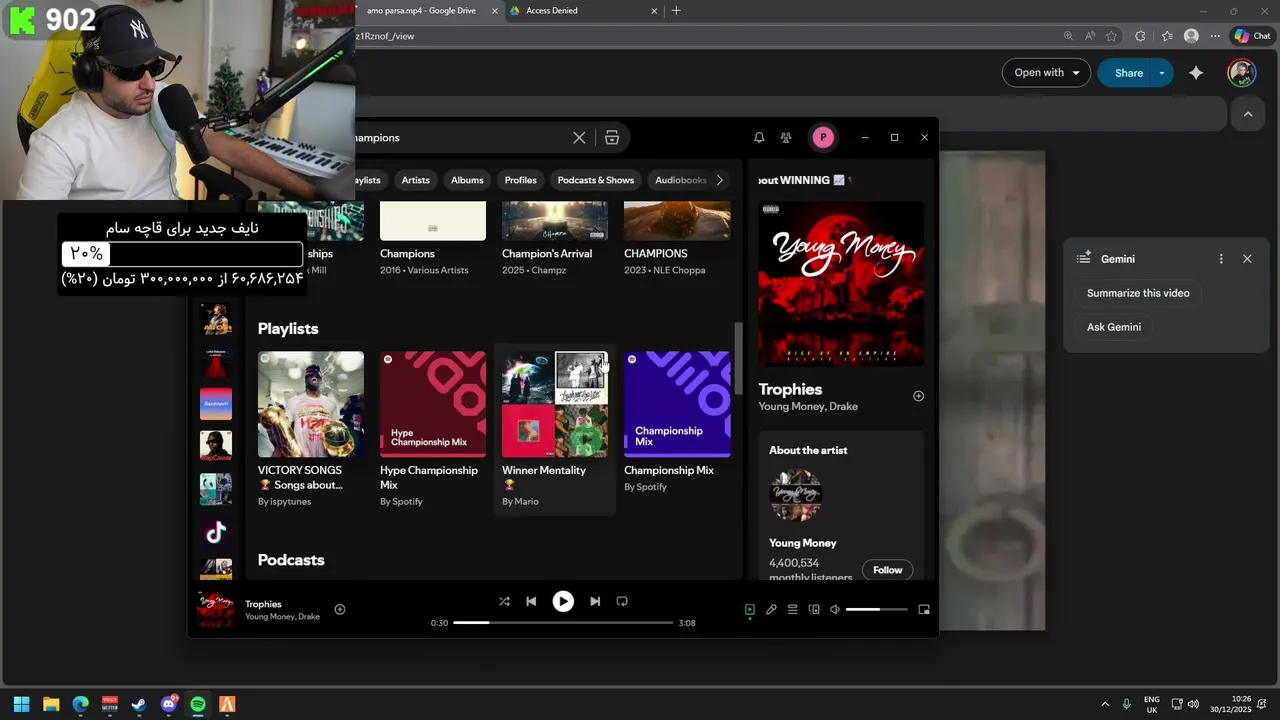Image resolution: width=1280 pixels, height=720 pixels.
Task: Click the Ask Gemini button
Action: click(1114, 327)
